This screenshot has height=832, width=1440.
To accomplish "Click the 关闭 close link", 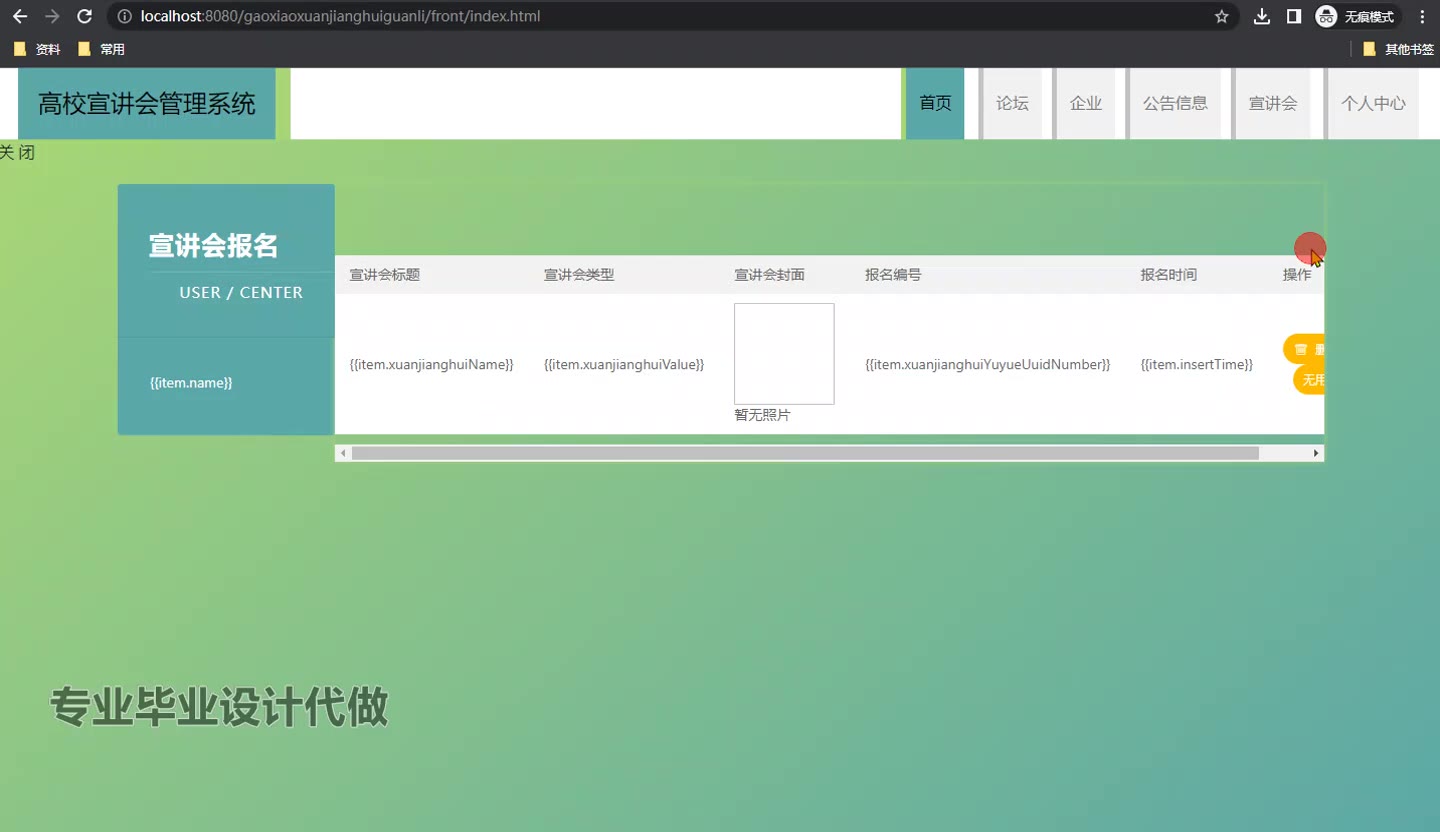I will tap(17, 153).
